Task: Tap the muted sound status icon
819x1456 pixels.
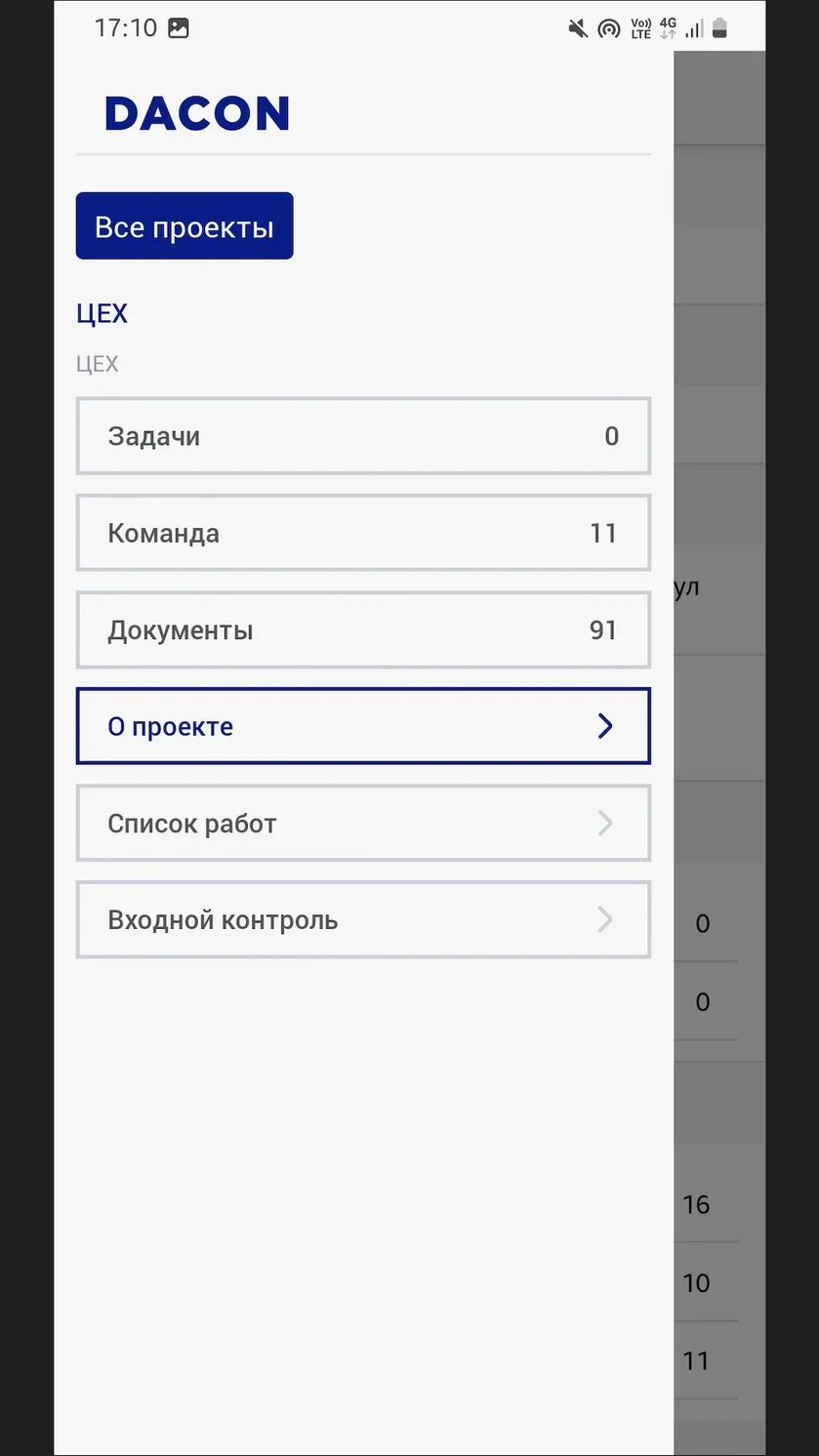Action: (578, 28)
